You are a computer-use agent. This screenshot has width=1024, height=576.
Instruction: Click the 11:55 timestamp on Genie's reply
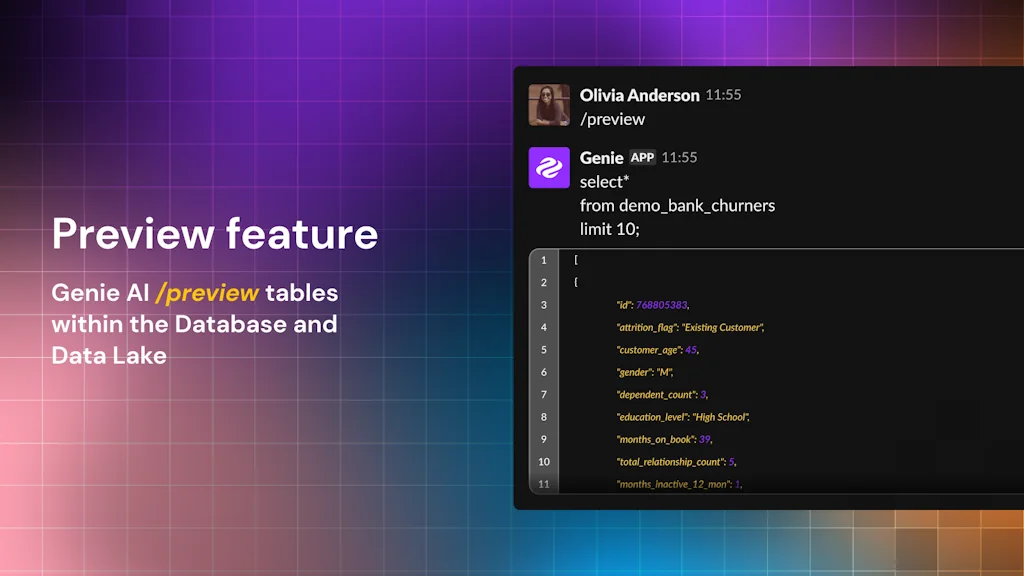pyautogui.click(x=678, y=157)
